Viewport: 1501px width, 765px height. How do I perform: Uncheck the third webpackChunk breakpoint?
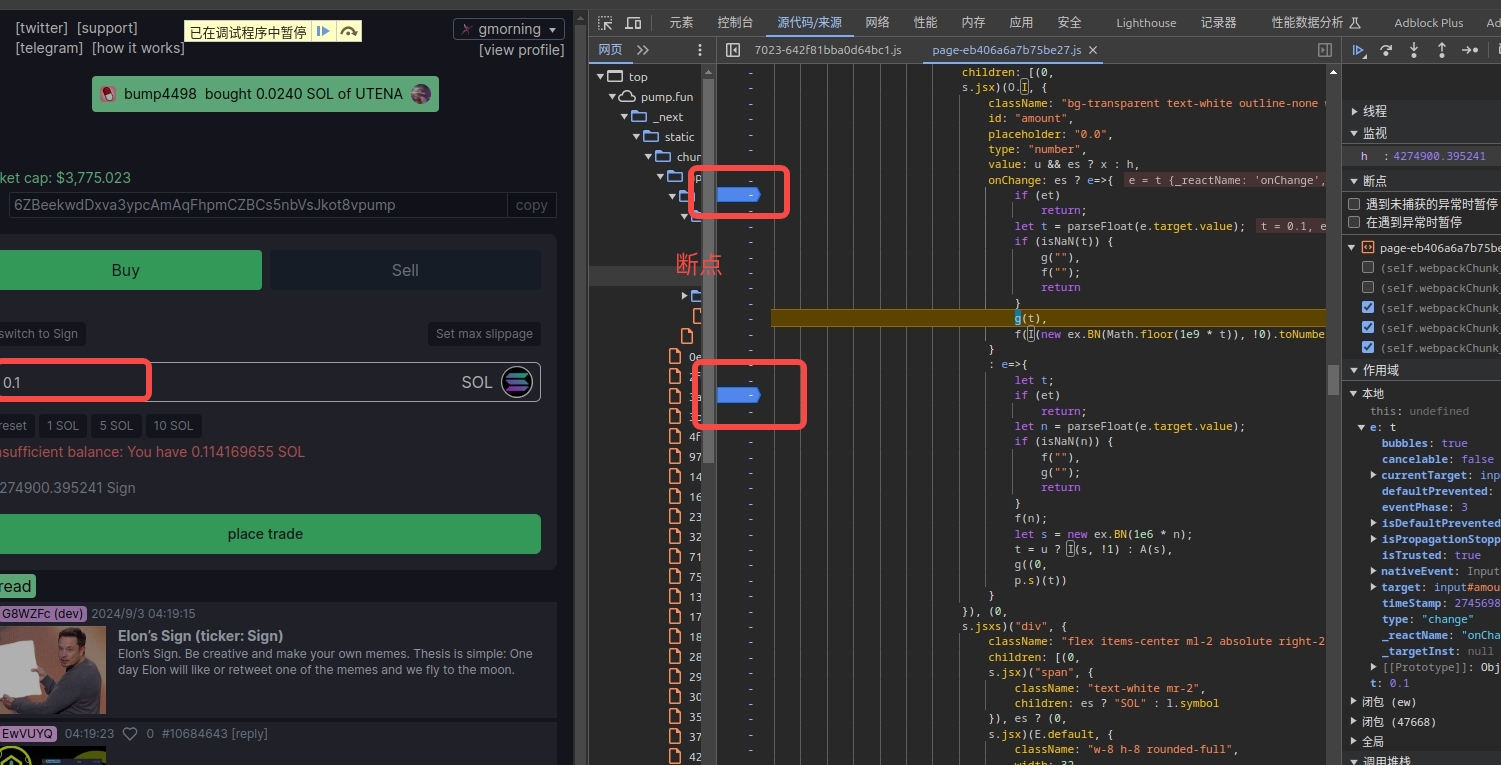coord(1368,308)
